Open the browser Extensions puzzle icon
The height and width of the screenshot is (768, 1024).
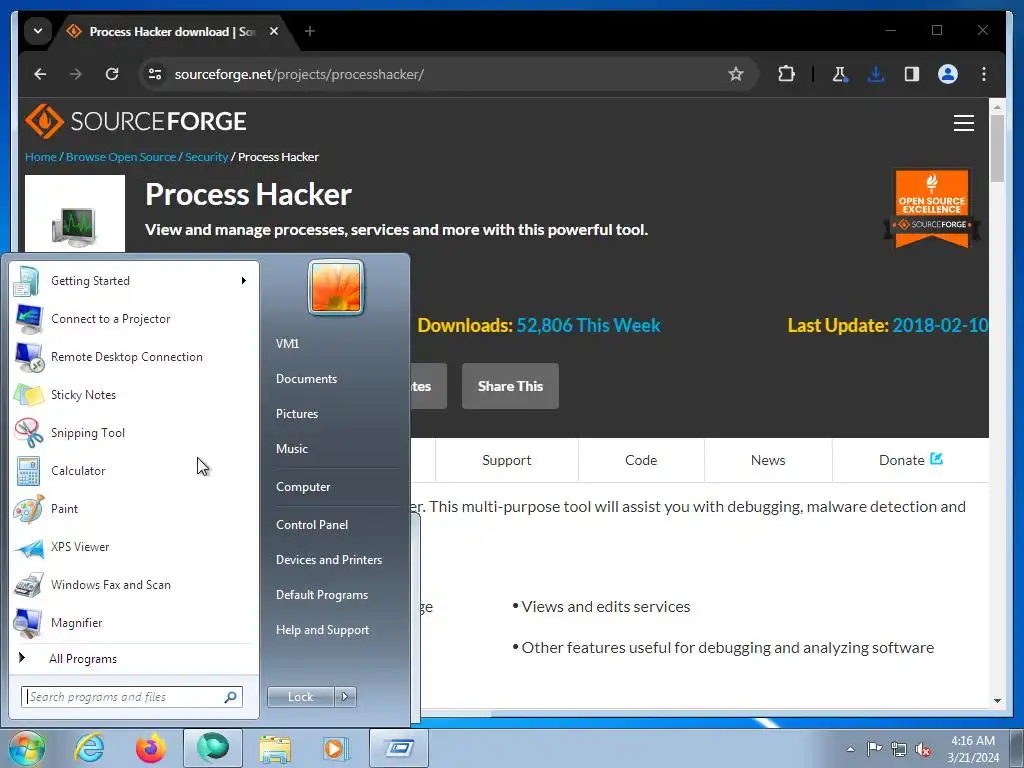tap(786, 74)
